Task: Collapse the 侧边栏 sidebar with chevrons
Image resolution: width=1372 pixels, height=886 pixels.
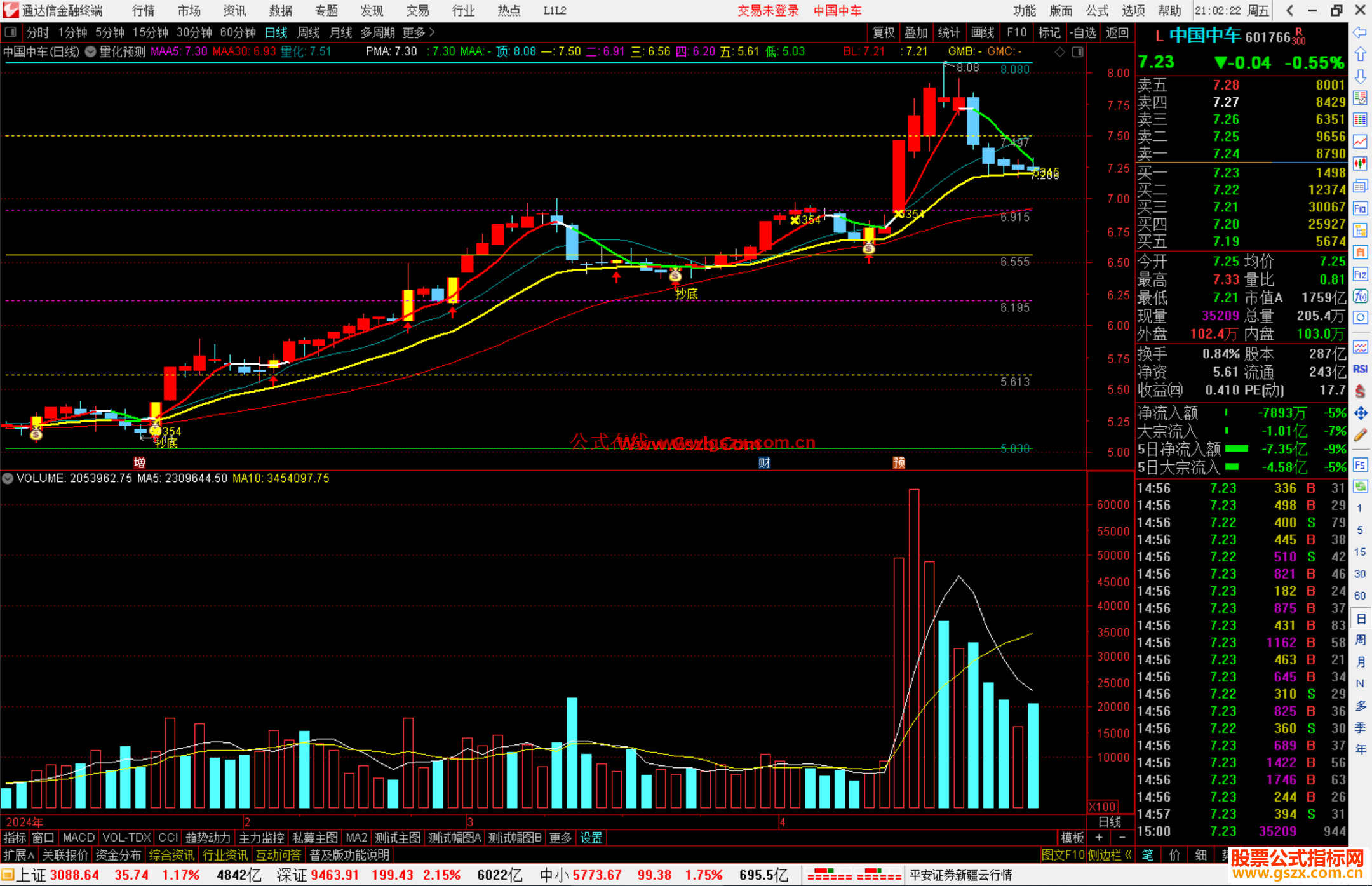Action: tap(1111, 855)
